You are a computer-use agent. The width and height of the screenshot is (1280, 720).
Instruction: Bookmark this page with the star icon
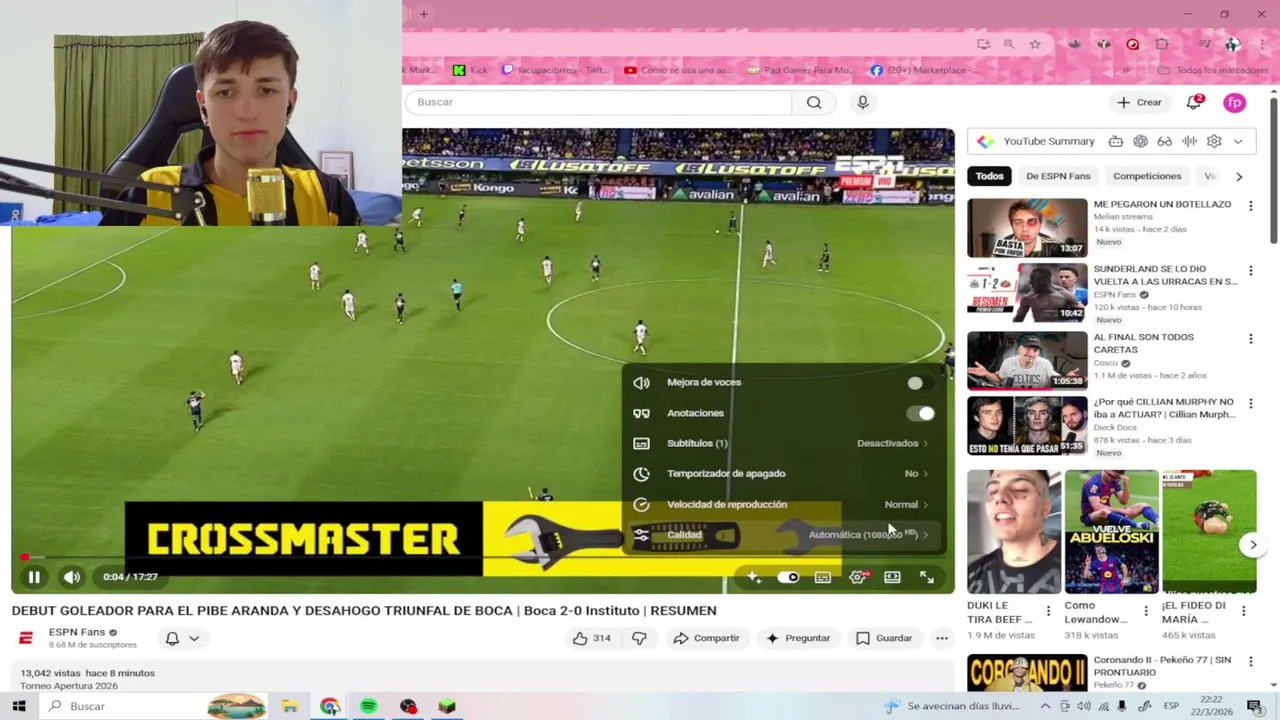pyautogui.click(x=1035, y=44)
